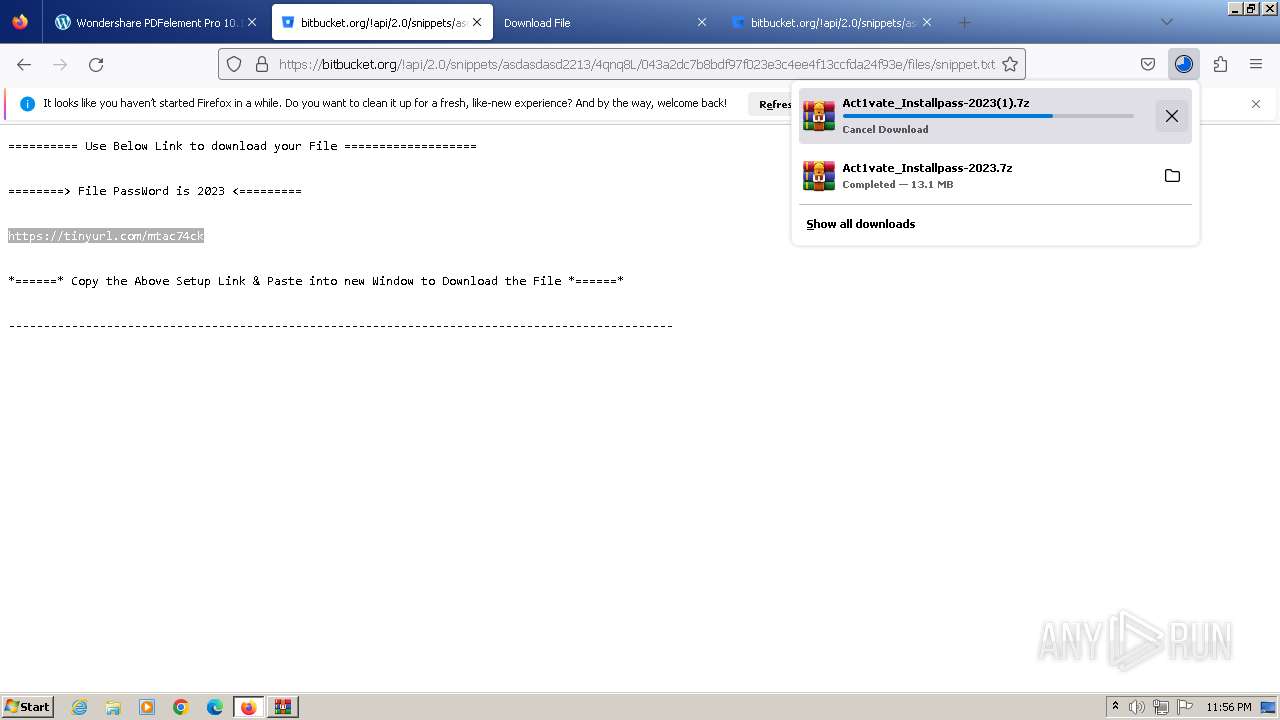Click the Firefox logo at top-left

pos(20,22)
